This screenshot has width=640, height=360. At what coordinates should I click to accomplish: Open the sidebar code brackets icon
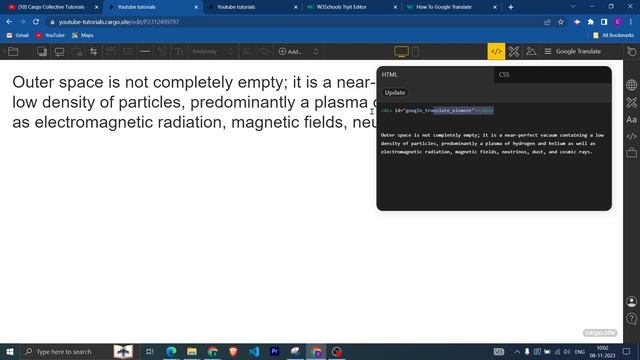tap(631, 136)
